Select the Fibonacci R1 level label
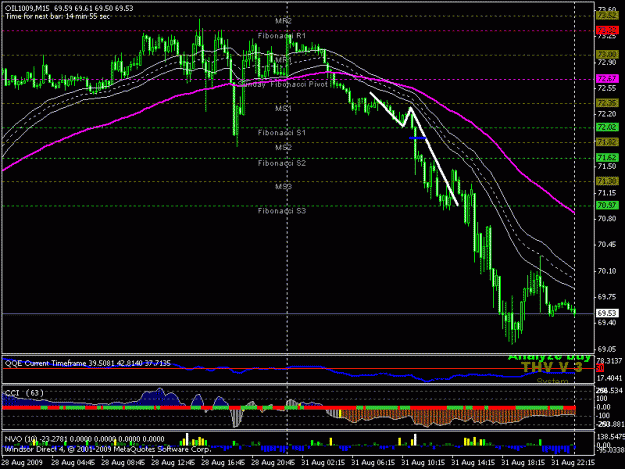 [x=282, y=36]
